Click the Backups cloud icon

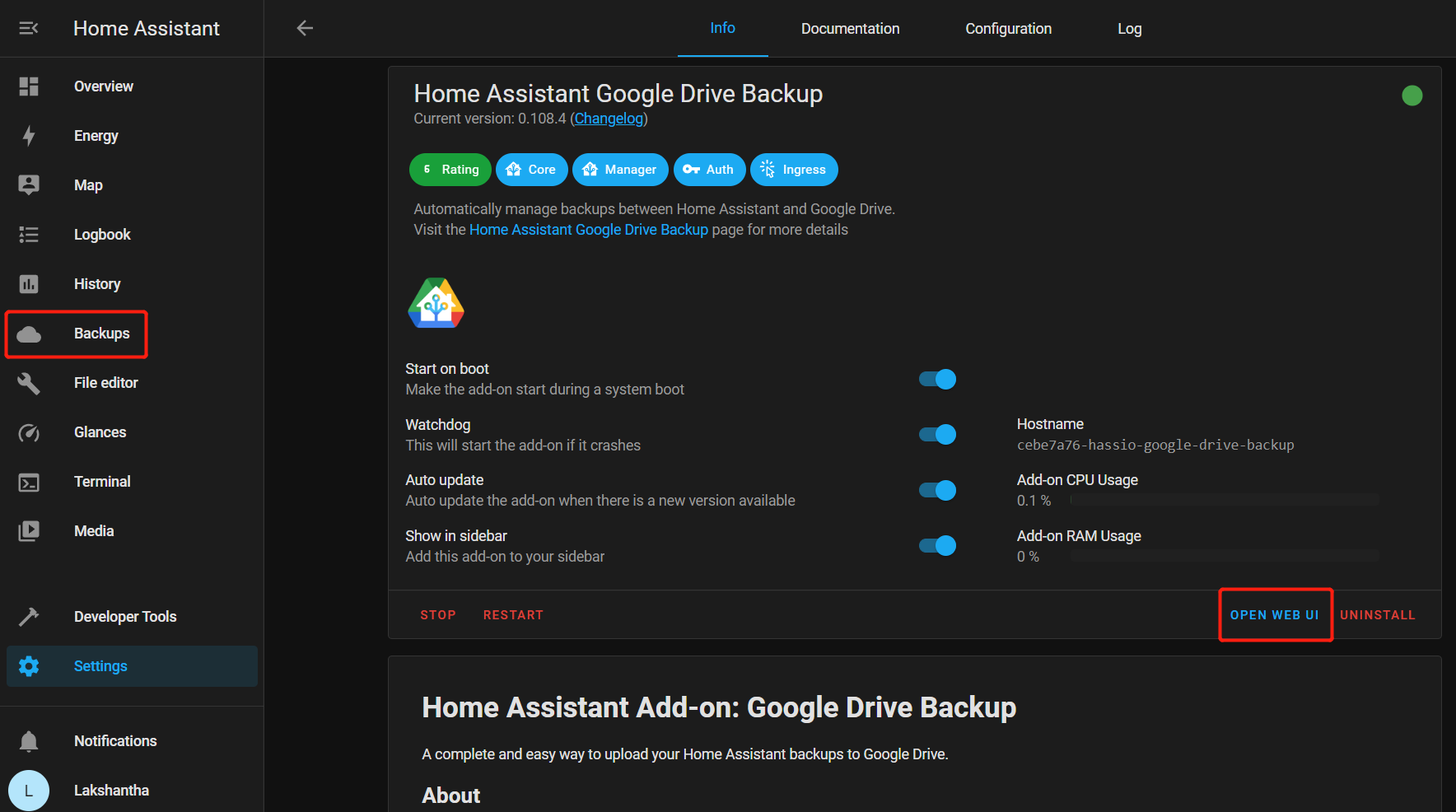pyautogui.click(x=29, y=334)
